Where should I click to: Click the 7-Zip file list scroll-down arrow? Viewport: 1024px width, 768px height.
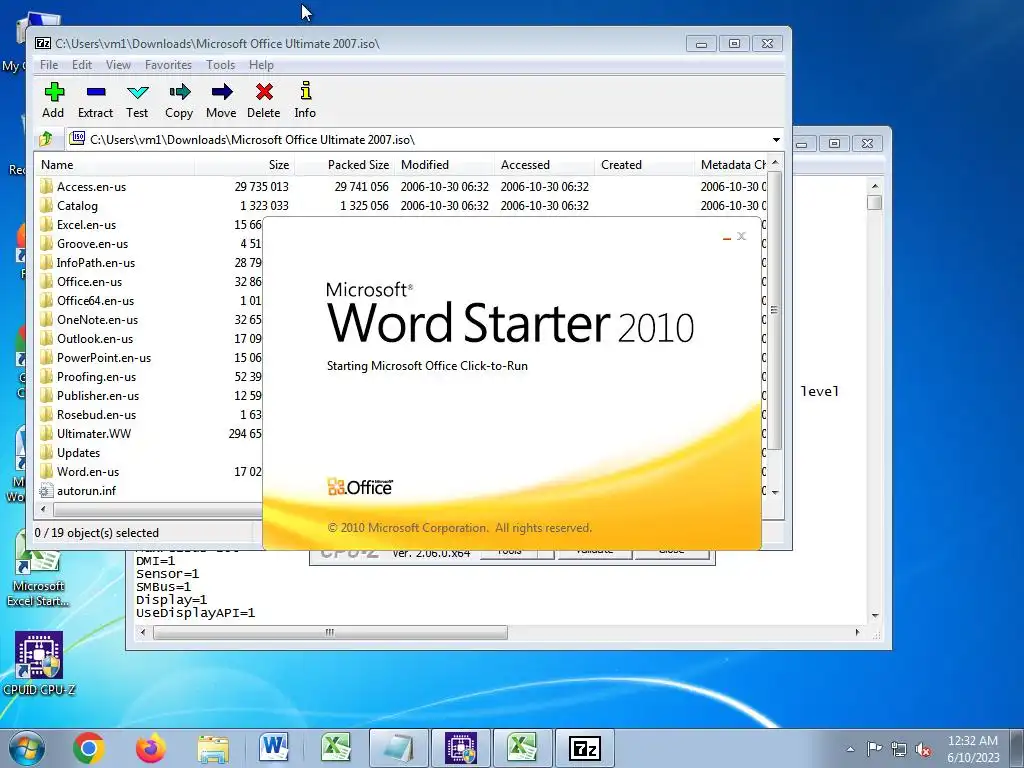[775, 492]
